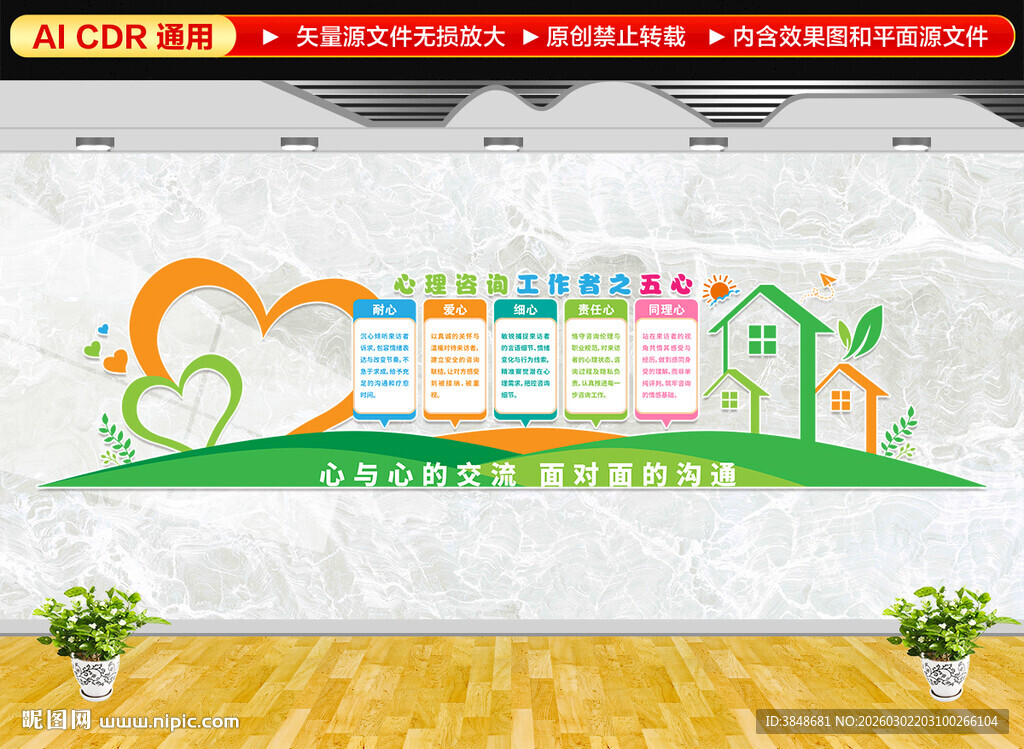Click the small green house outline

(737, 400)
